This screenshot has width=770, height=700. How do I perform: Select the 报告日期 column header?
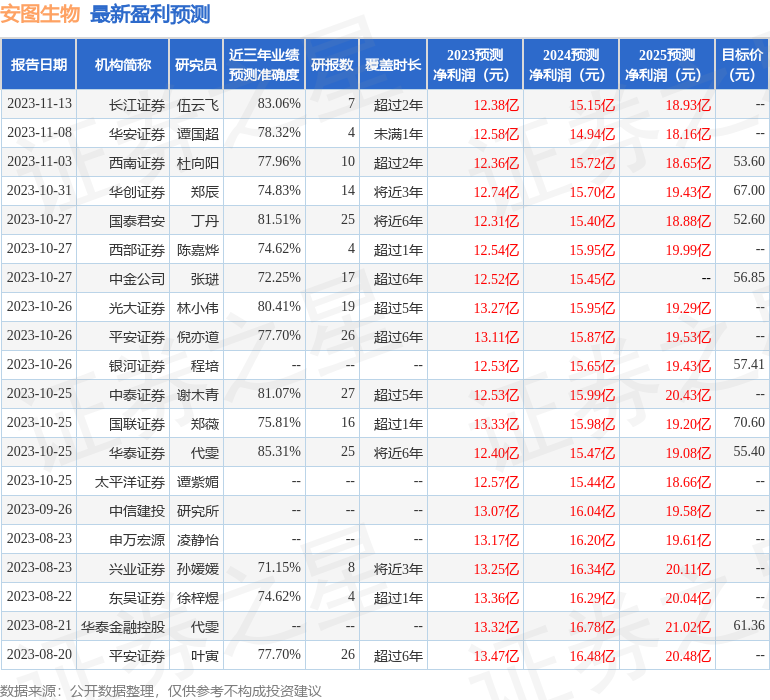(39, 64)
